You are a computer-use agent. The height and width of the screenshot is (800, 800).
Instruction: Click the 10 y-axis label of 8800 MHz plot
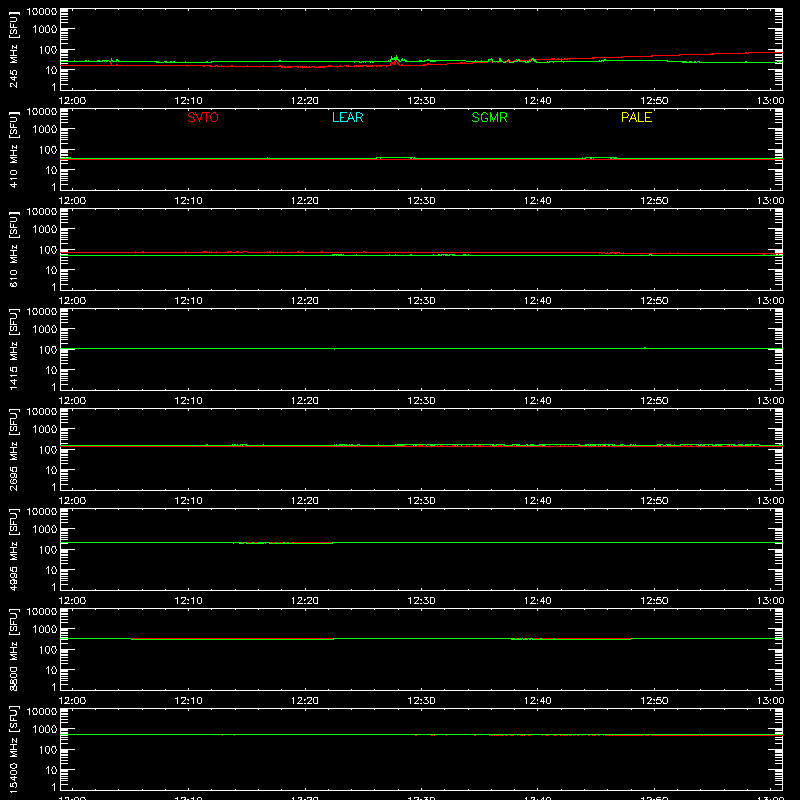pyautogui.click(x=51, y=670)
